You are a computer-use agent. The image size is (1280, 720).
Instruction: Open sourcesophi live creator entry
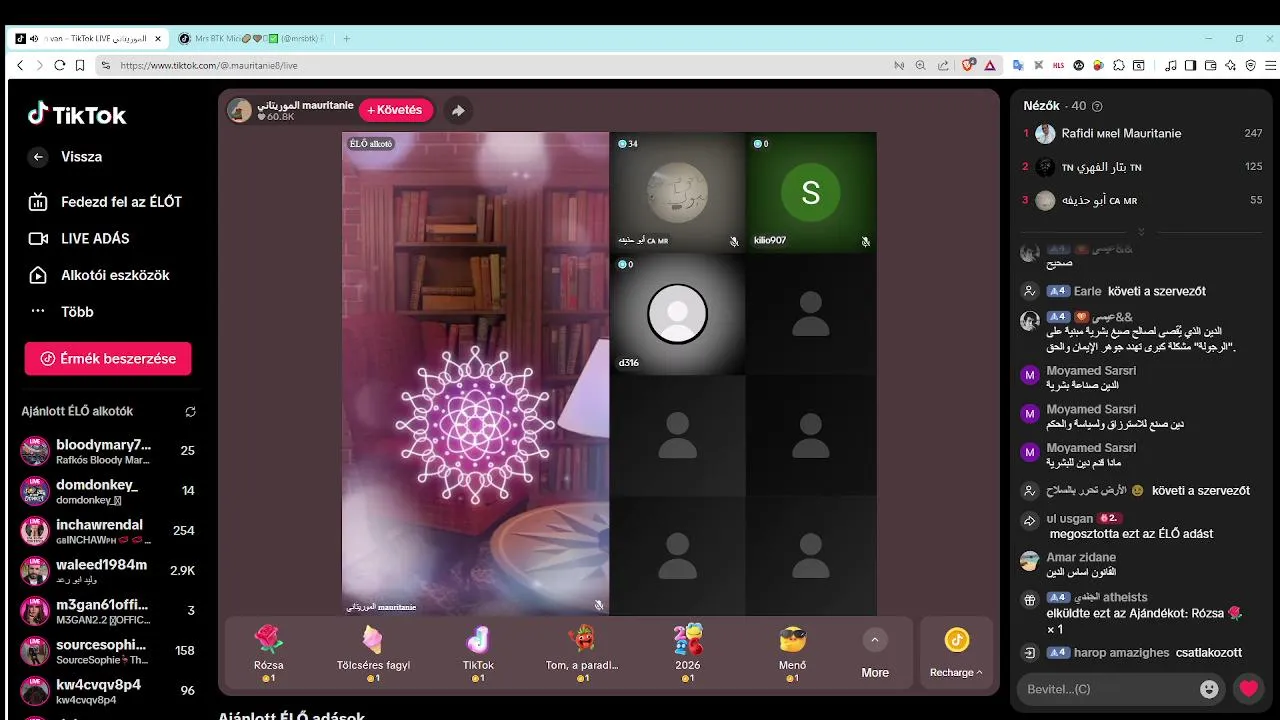[x=108, y=651]
